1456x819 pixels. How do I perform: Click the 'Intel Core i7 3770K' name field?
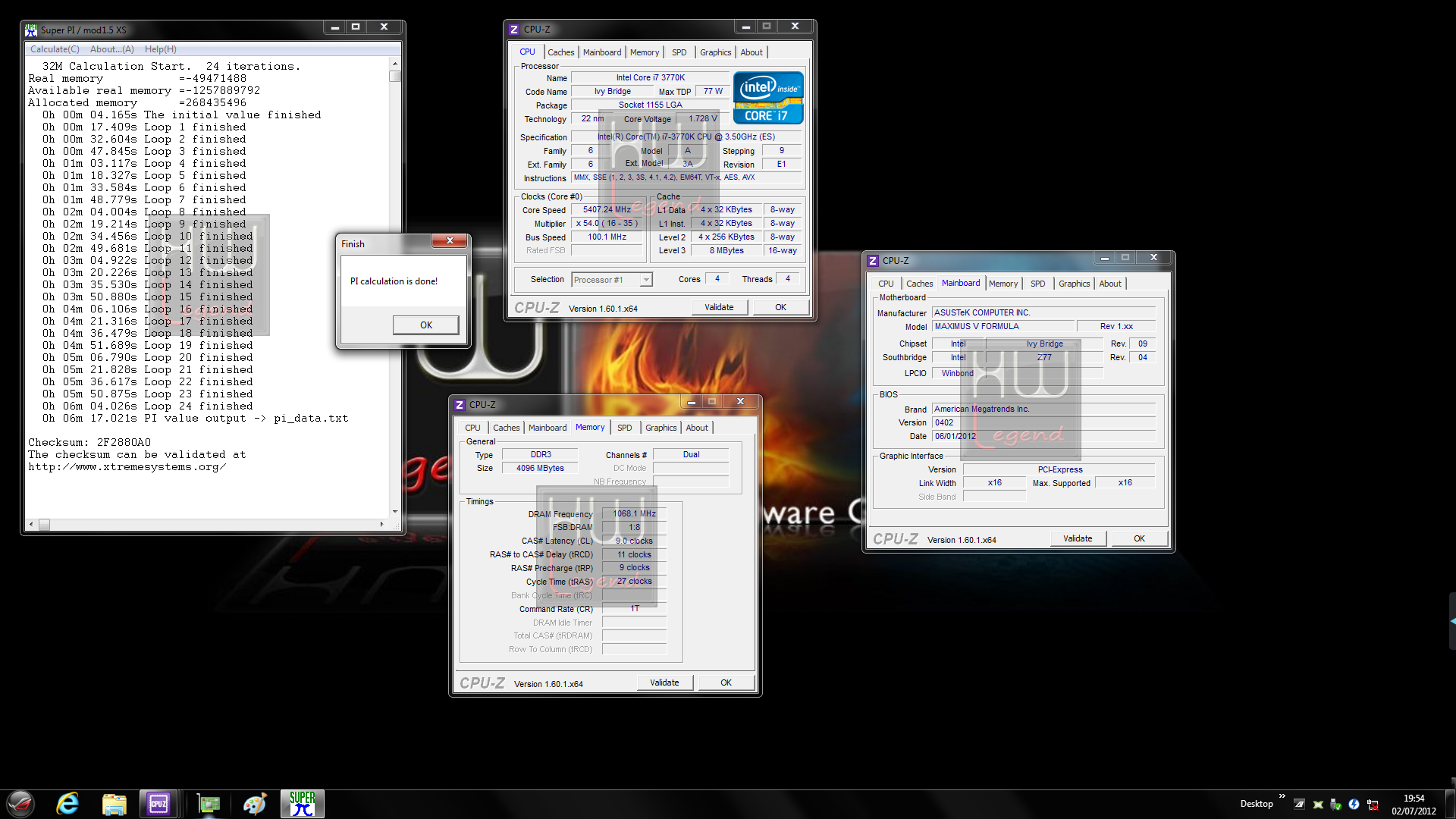(x=650, y=77)
